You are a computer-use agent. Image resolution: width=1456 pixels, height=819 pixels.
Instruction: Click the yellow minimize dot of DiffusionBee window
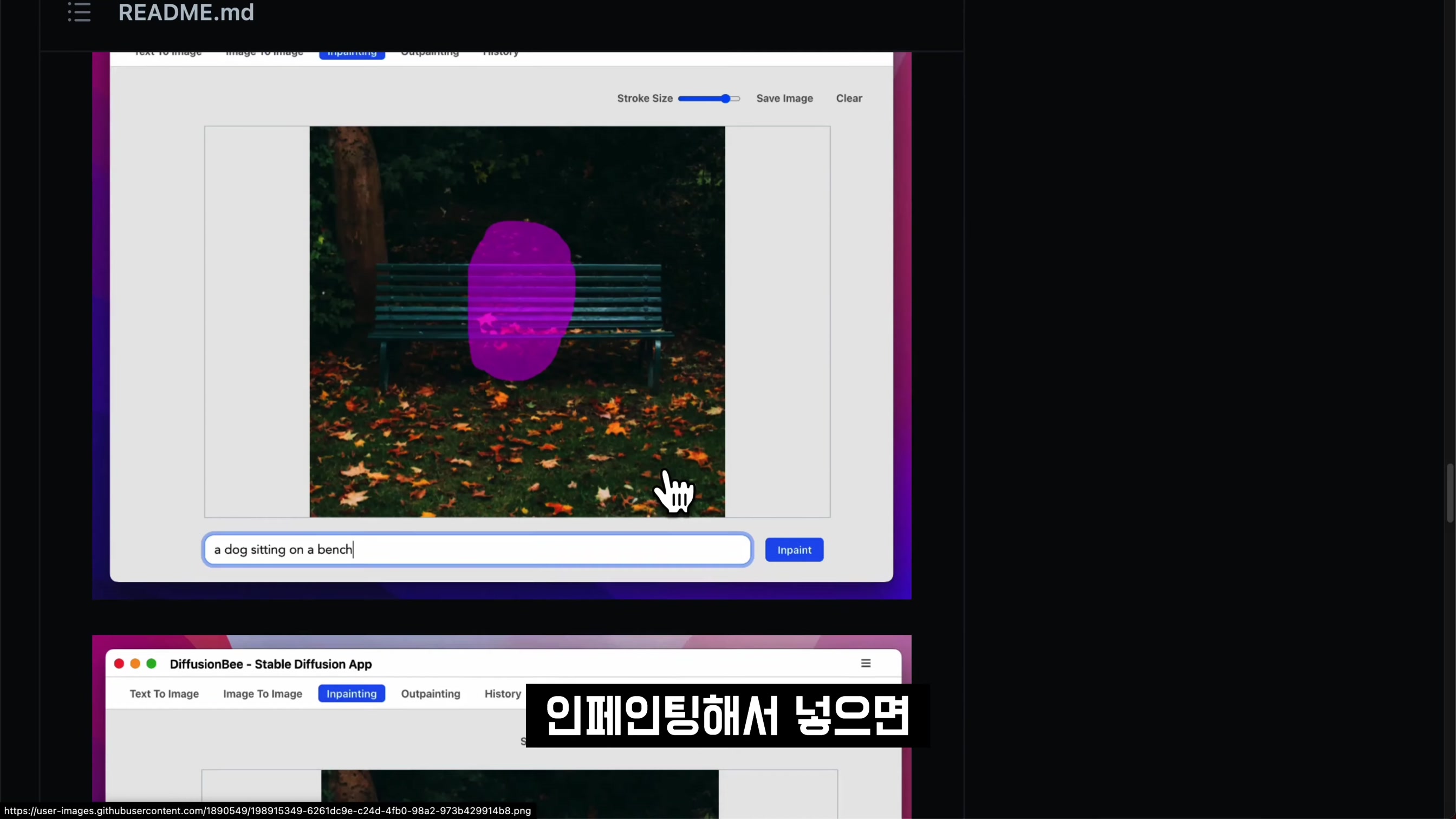point(135,664)
